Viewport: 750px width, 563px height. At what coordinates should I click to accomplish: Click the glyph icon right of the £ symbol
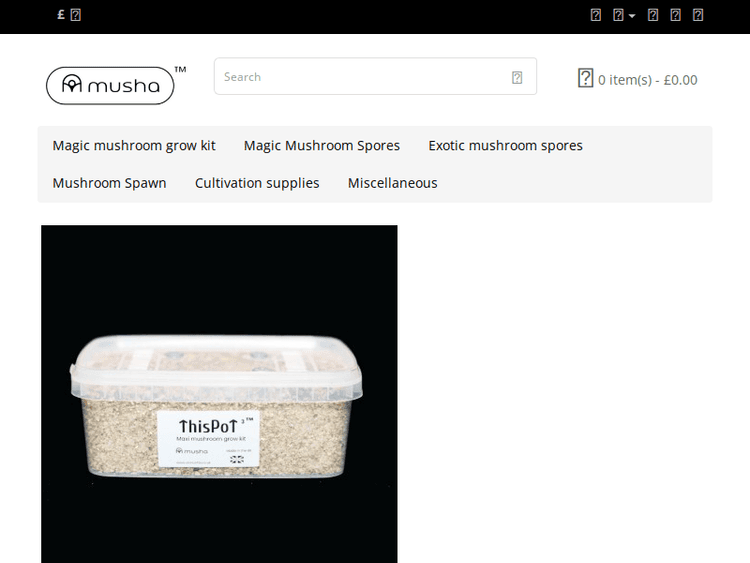[76, 15]
